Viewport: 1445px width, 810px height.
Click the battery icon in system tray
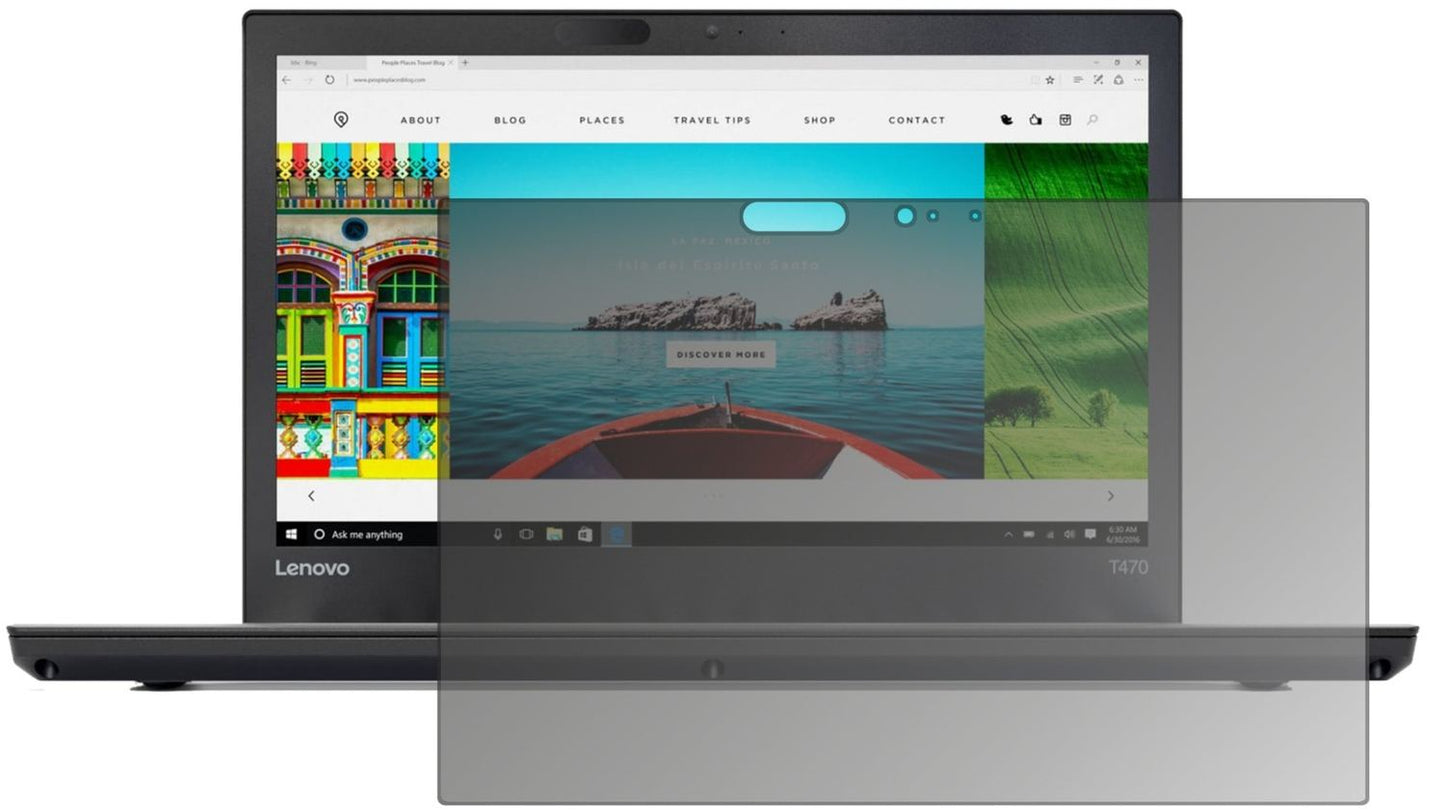[1029, 534]
